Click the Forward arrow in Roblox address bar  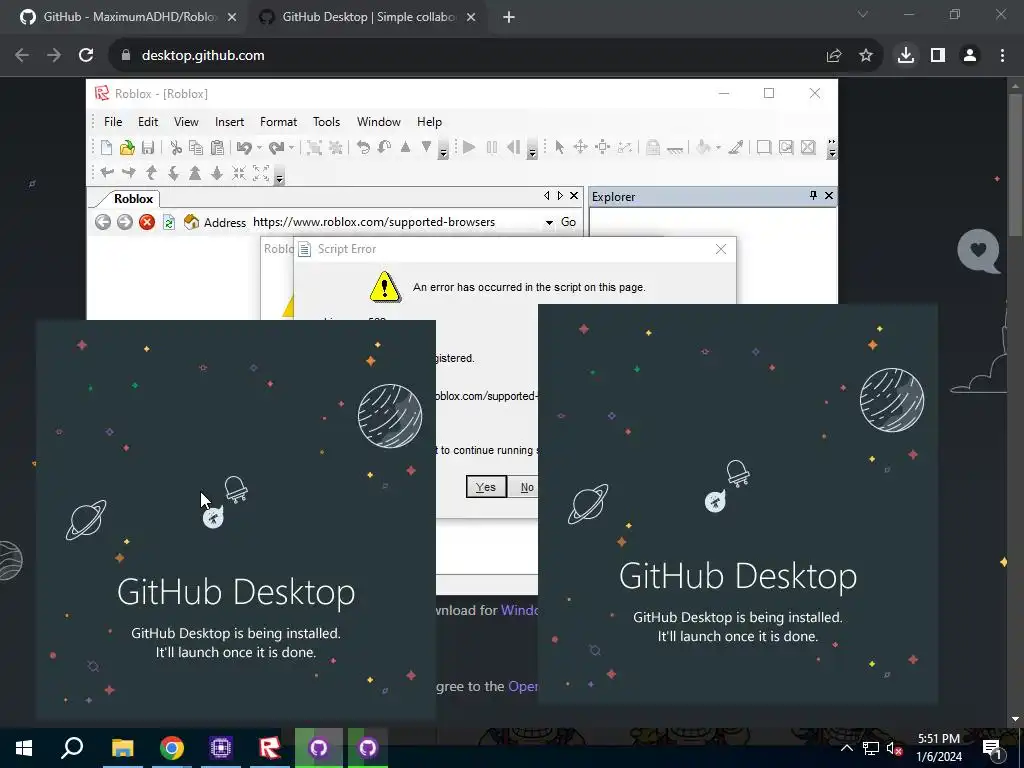coord(125,222)
